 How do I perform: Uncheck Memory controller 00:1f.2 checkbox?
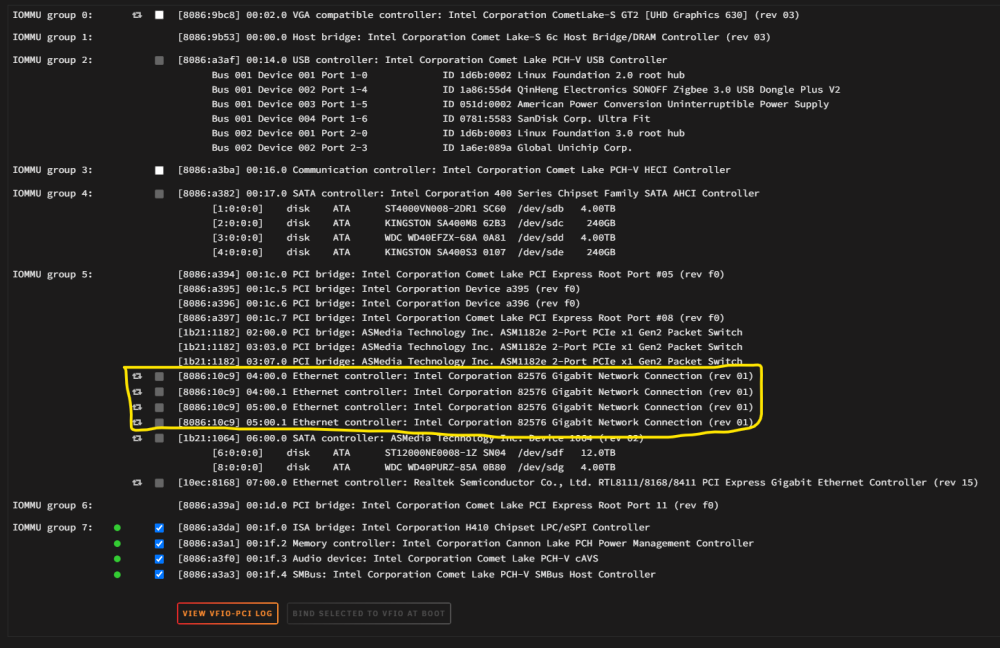point(159,544)
